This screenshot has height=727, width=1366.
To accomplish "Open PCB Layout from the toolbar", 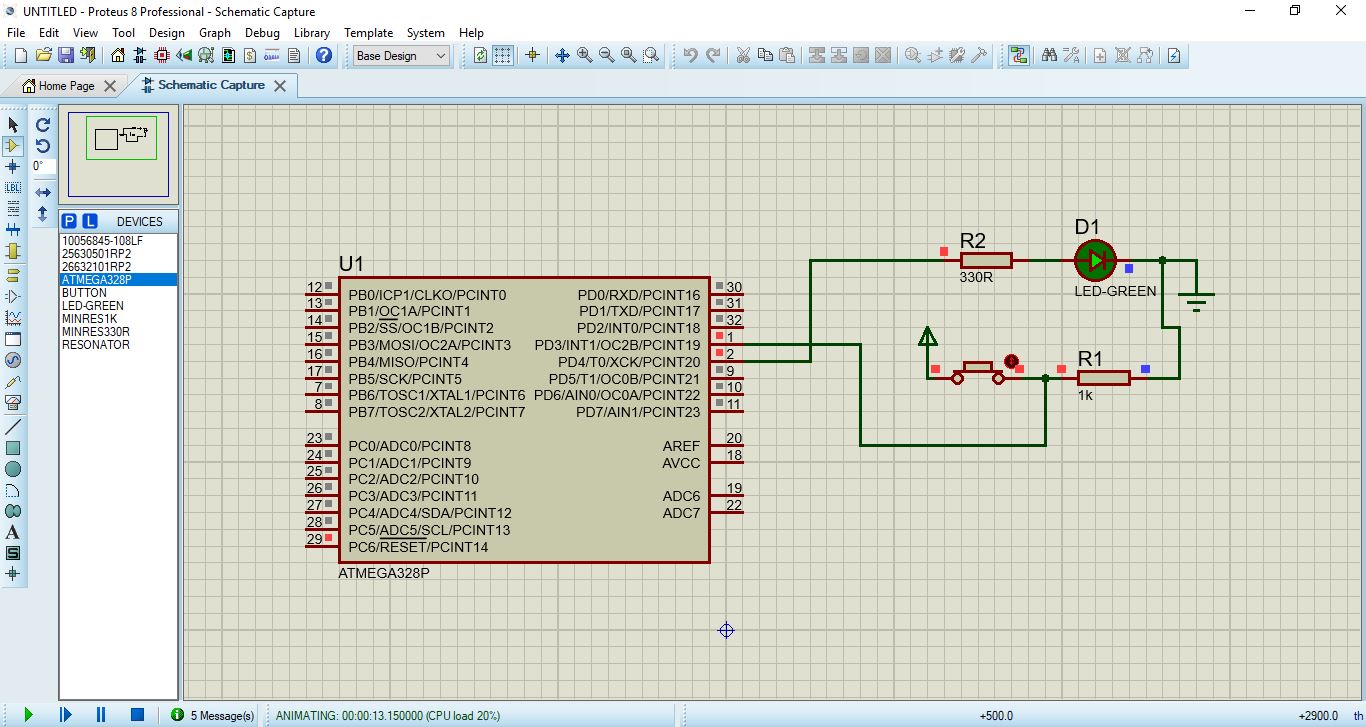I will point(162,56).
